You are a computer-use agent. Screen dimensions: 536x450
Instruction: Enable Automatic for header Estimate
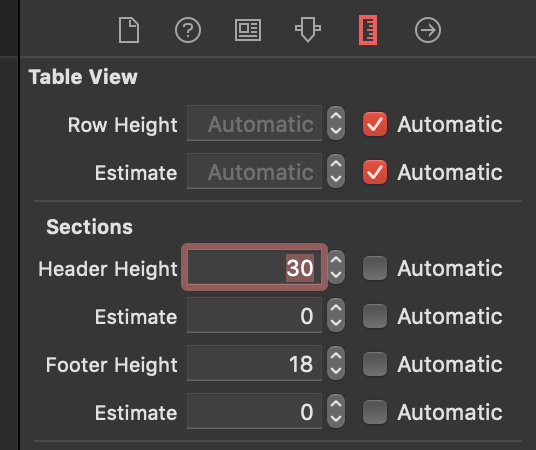point(375,316)
